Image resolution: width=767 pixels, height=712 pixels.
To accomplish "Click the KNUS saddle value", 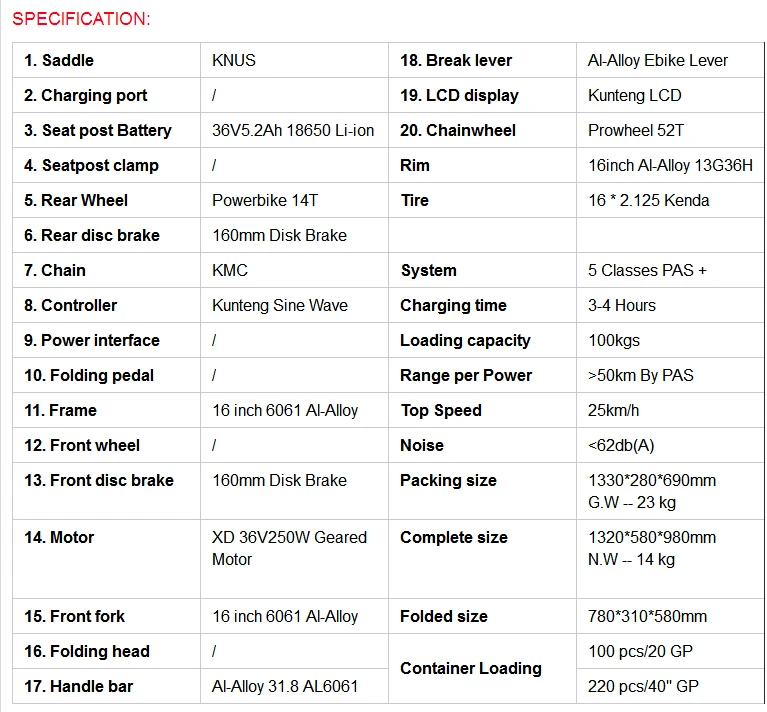I will 234,60.
